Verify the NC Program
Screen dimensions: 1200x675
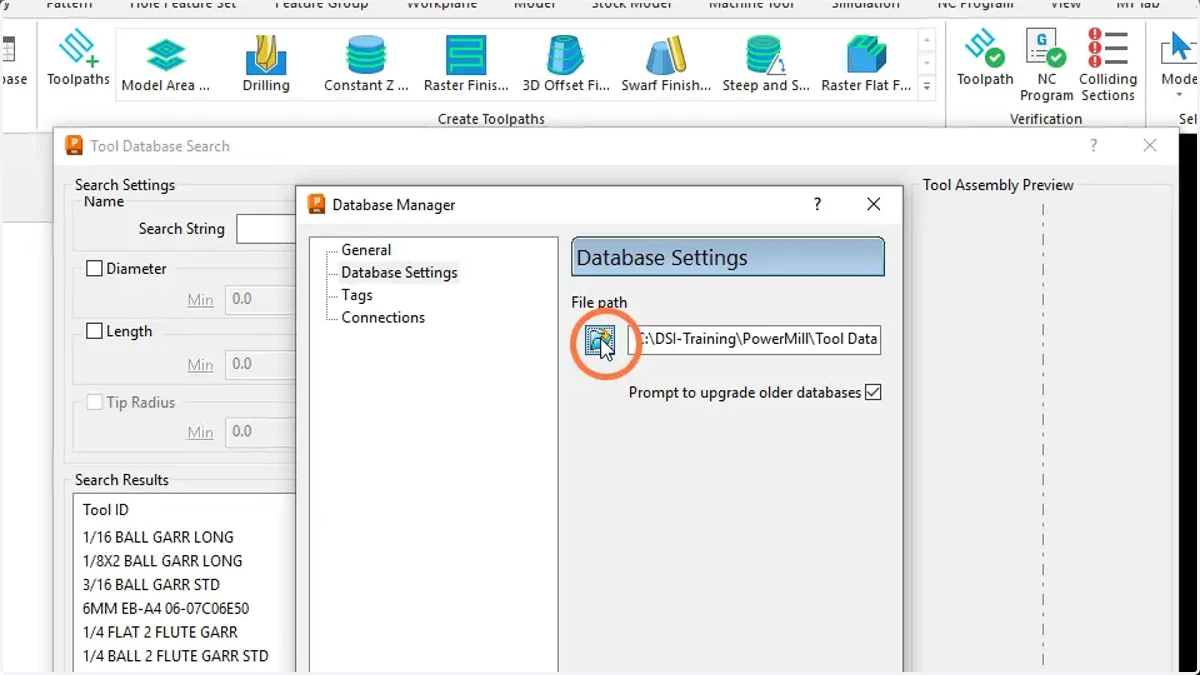point(1046,64)
